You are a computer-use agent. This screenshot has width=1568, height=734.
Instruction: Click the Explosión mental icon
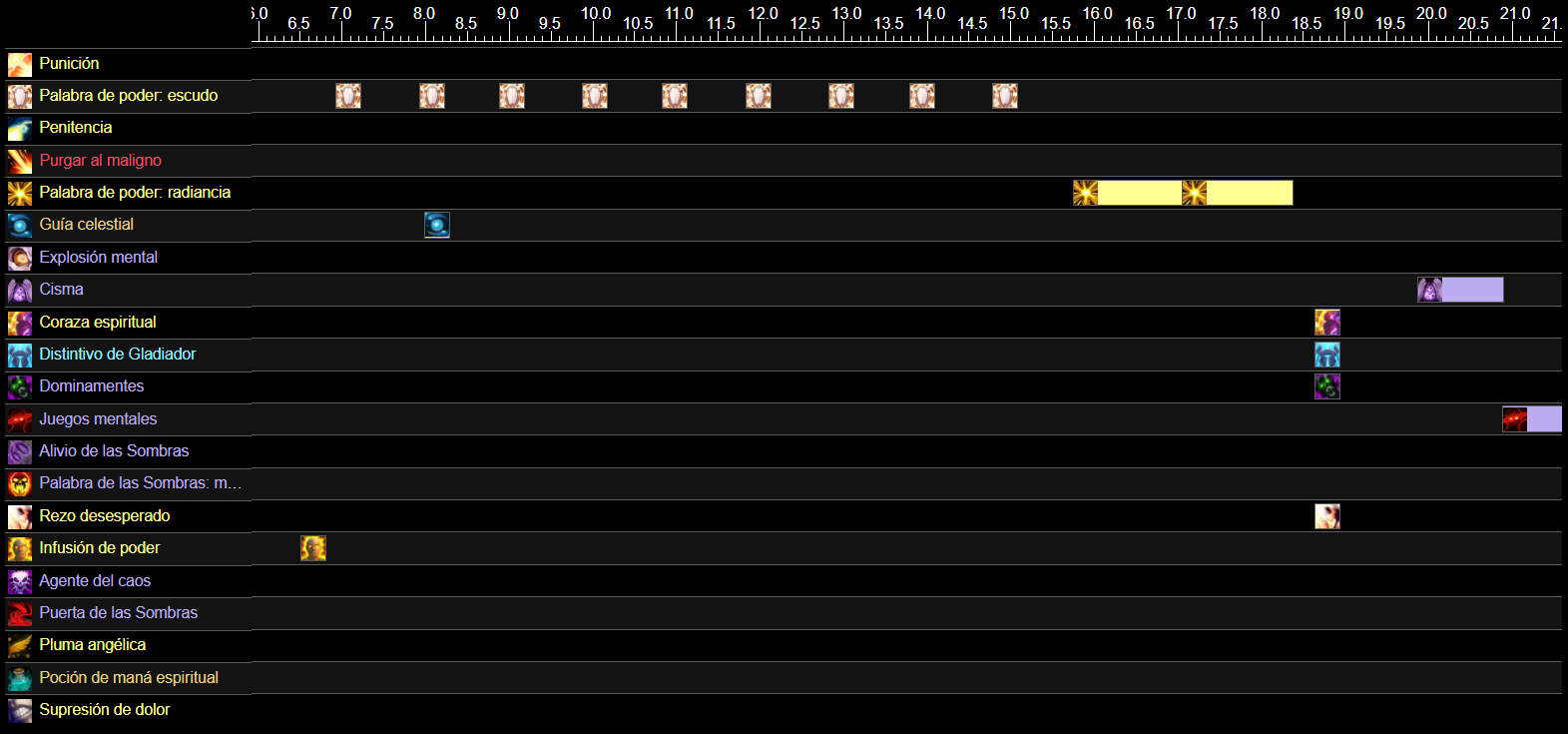click(x=20, y=259)
